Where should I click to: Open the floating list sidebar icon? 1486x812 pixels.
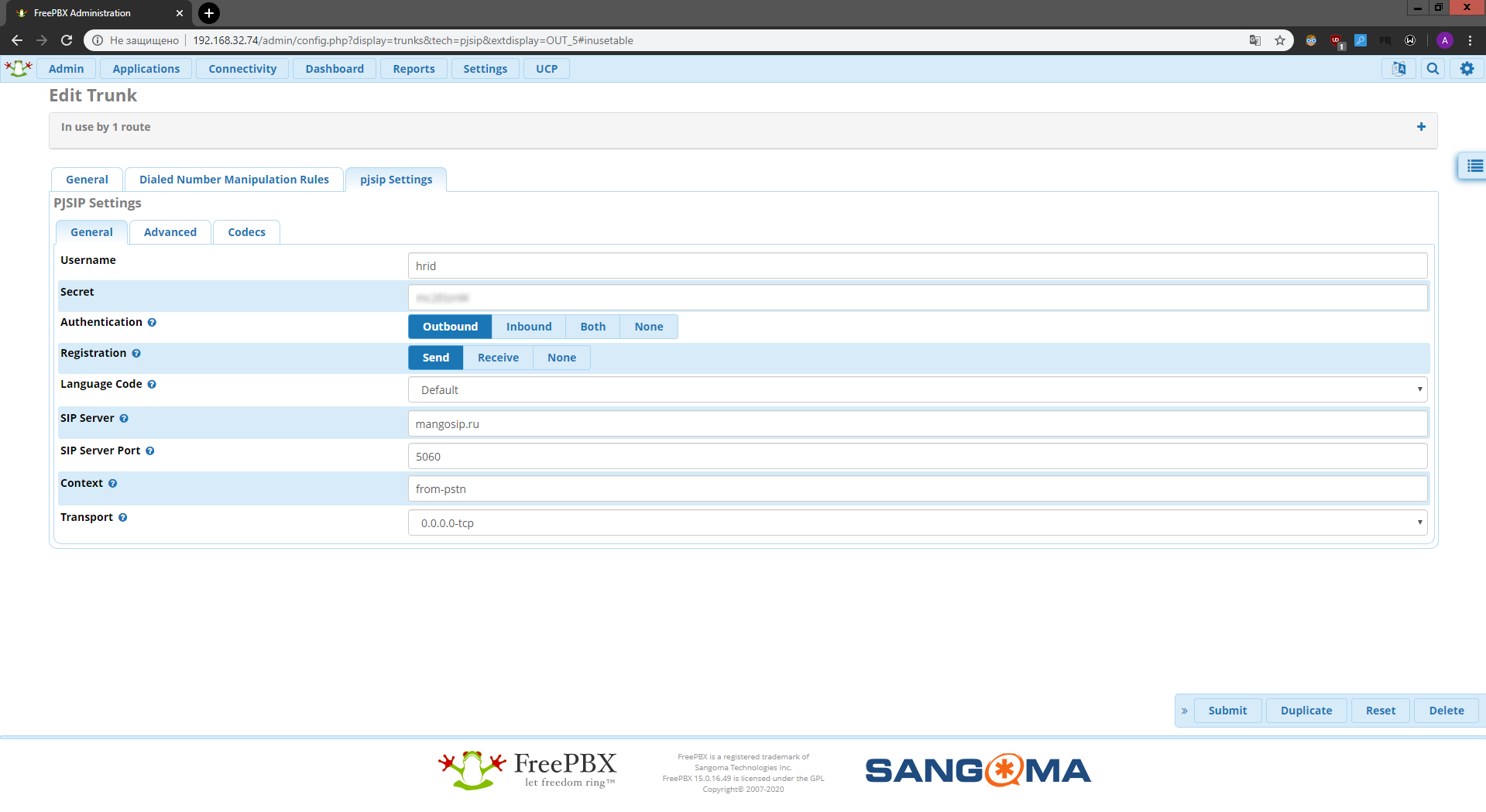click(x=1474, y=166)
